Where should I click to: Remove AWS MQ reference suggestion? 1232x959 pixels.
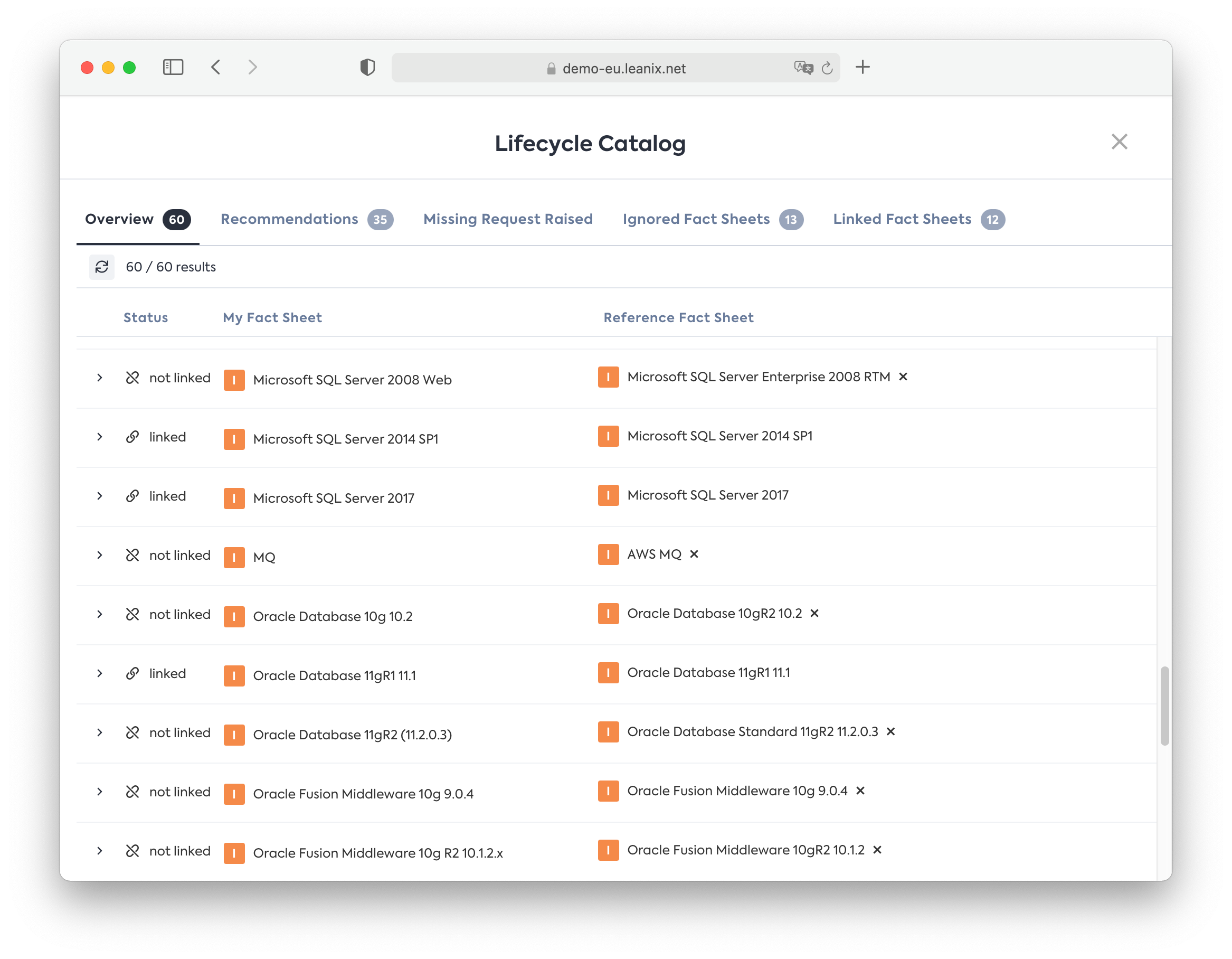[694, 554]
